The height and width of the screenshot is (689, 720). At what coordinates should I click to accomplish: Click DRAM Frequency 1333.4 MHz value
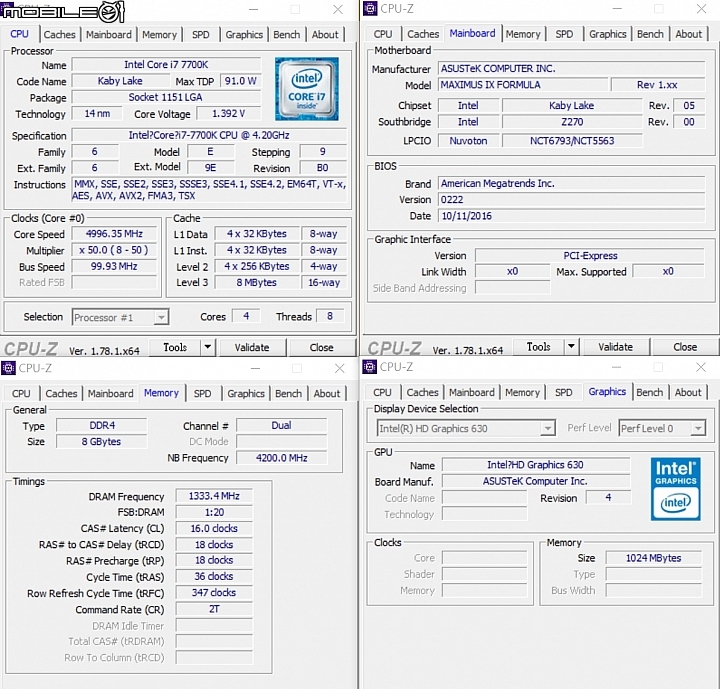tap(214, 496)
